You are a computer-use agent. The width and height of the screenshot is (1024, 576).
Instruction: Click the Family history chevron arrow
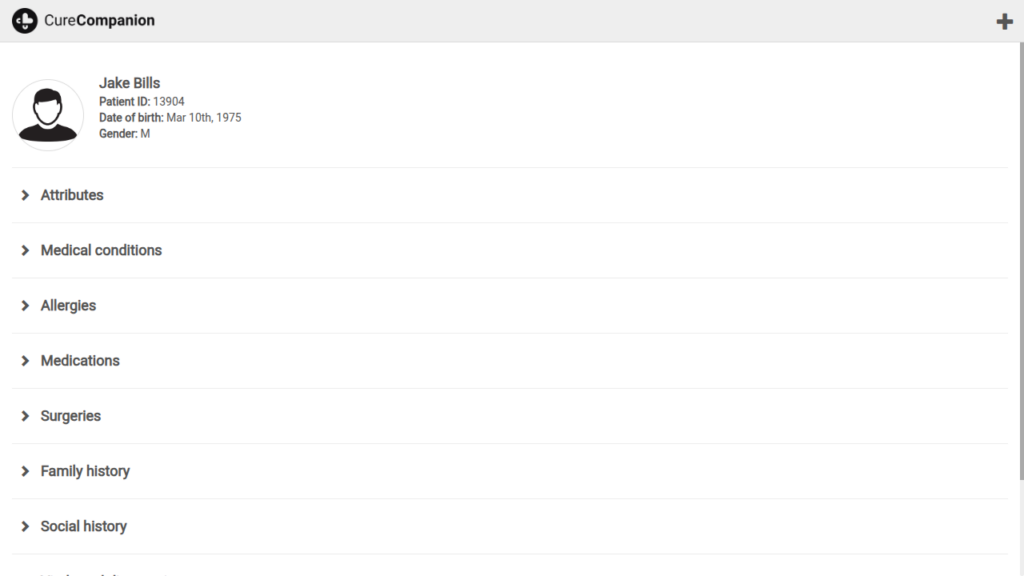coord(25,471)
